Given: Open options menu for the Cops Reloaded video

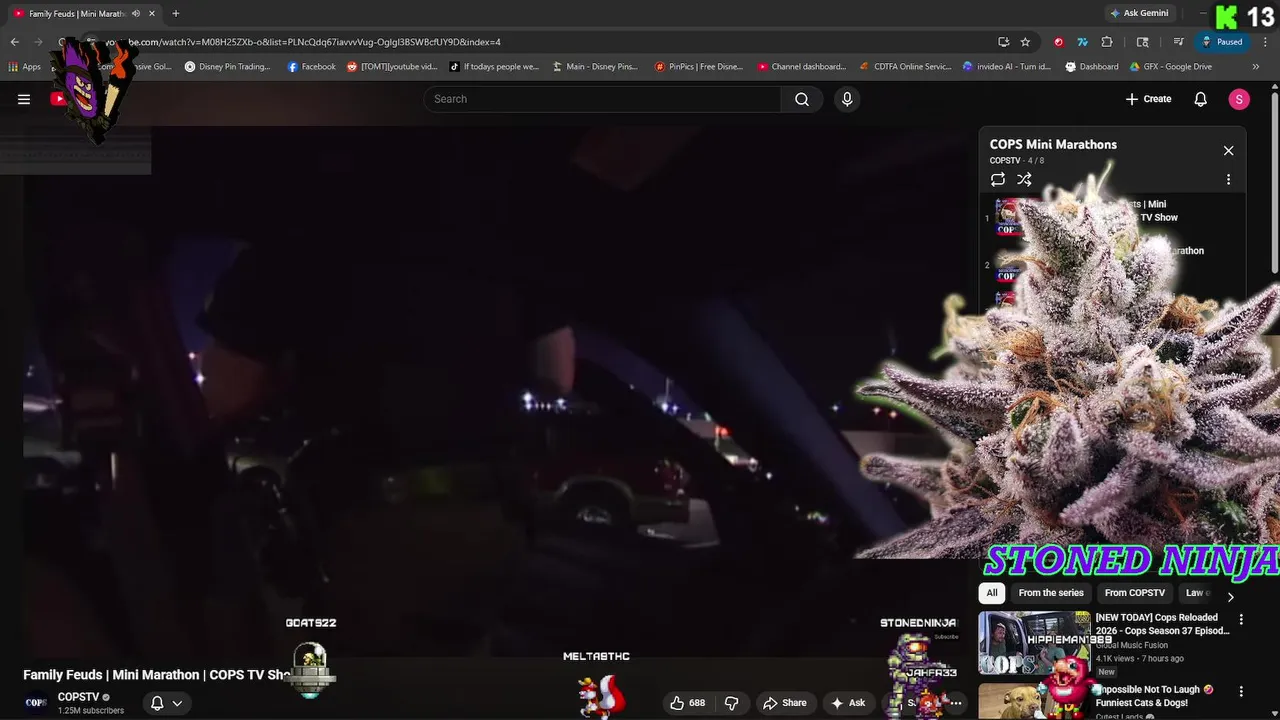Looking at the screenshot, I should coord(1241,620).
